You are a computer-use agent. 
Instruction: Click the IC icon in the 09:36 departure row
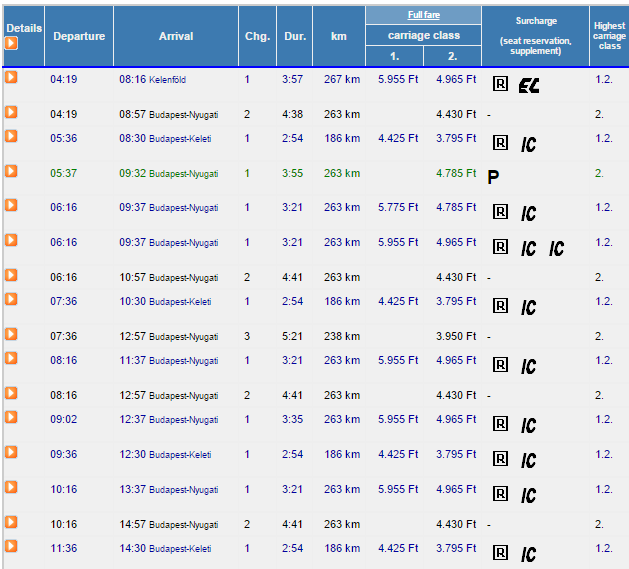[x=528, y=460]
